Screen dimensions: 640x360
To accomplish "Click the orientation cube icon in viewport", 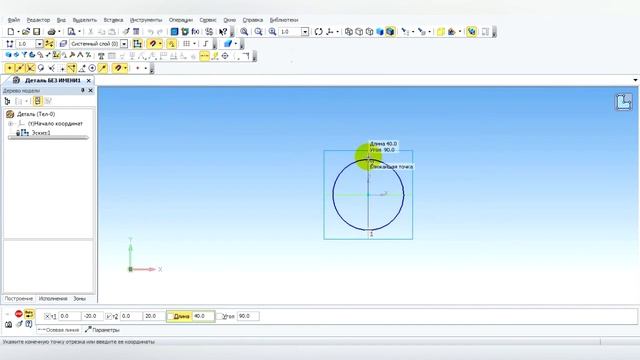I will [x=624, y=102].
